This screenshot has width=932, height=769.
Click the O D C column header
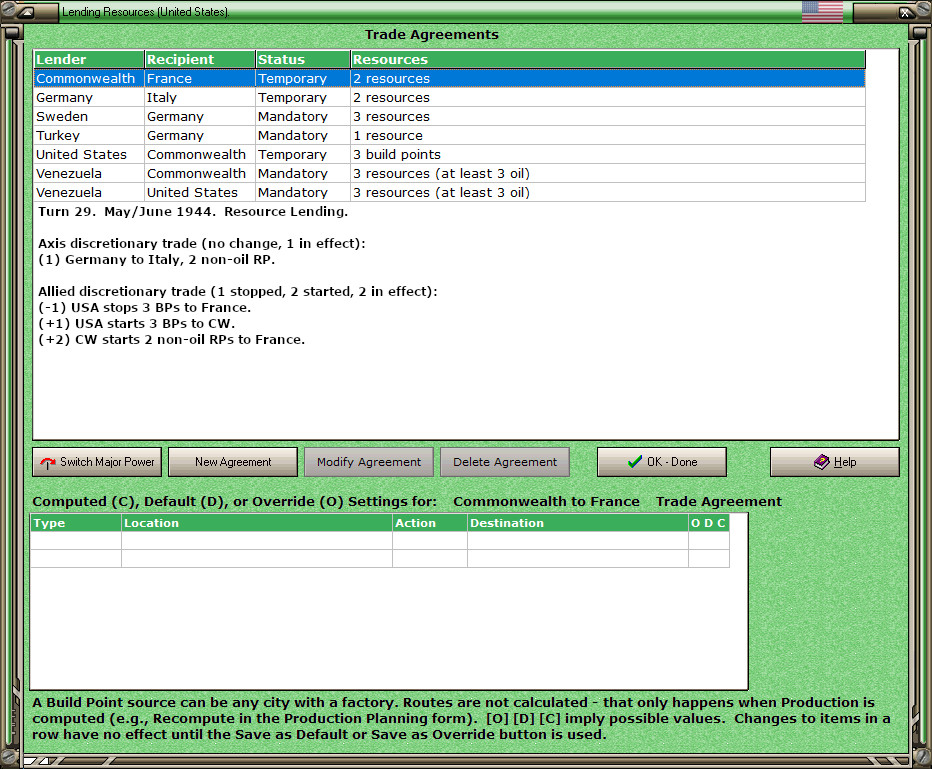pos(709,523)
